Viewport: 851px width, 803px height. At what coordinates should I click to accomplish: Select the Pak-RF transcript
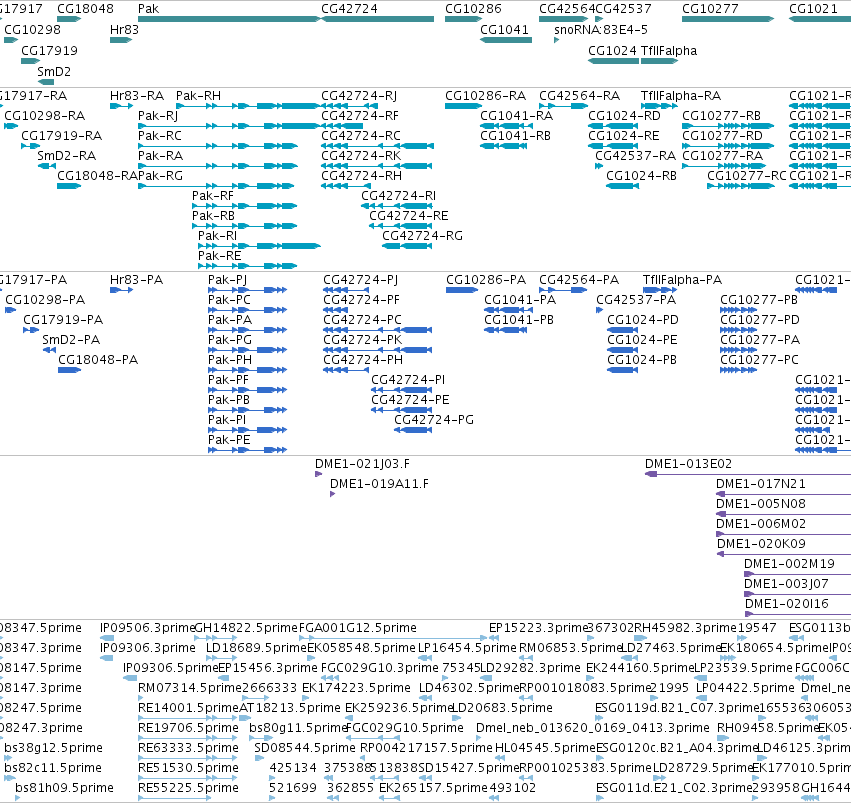[245, 206]
